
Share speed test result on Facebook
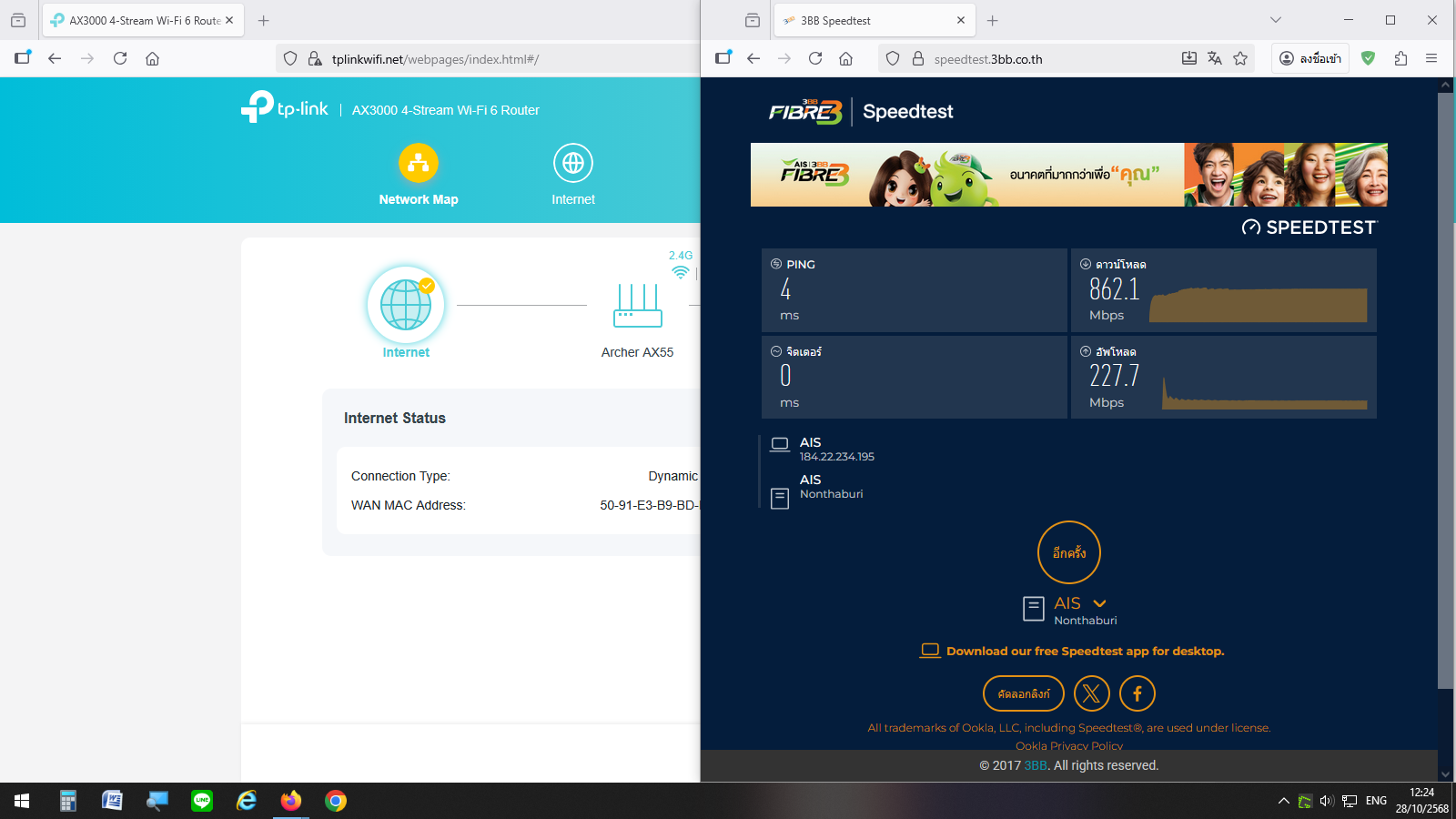1137,693
